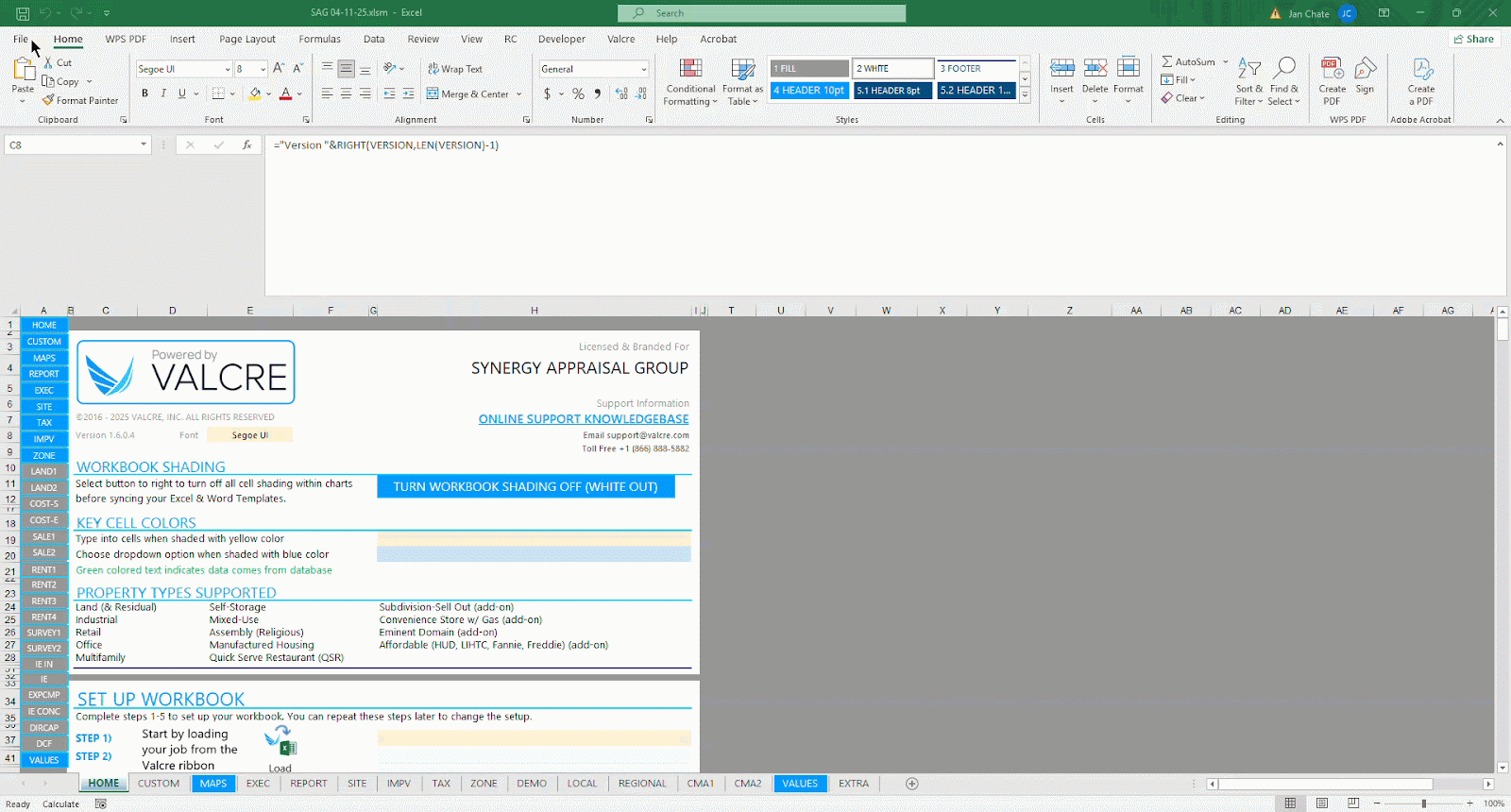
Task: Click the Search box in title bar
Action: point(761,13)
